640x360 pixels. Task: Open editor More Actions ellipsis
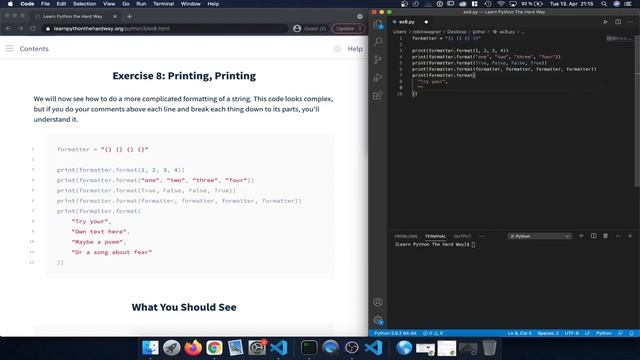631,22
